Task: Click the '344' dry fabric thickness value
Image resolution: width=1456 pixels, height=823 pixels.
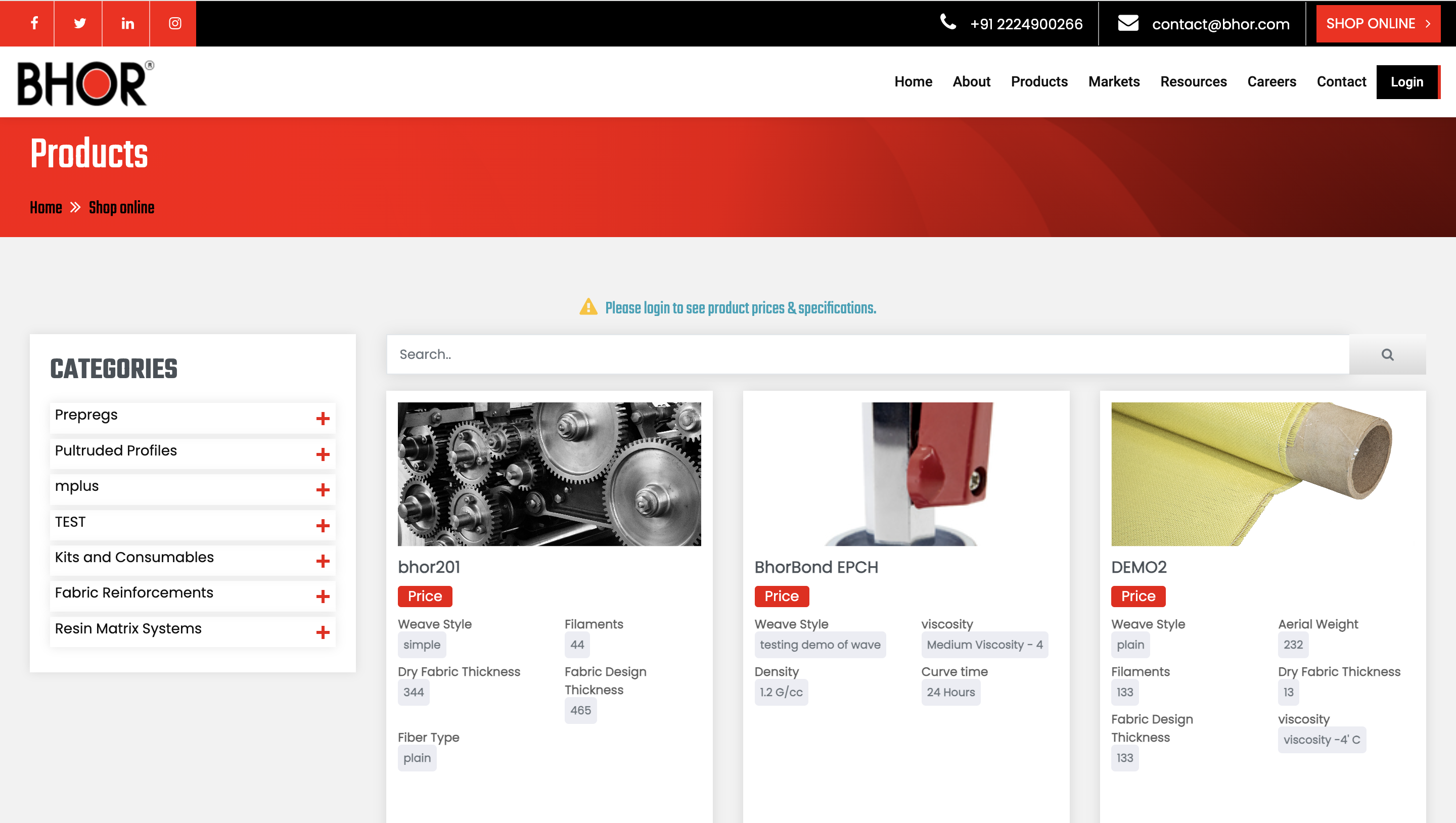Action: (x=413, y=692)
